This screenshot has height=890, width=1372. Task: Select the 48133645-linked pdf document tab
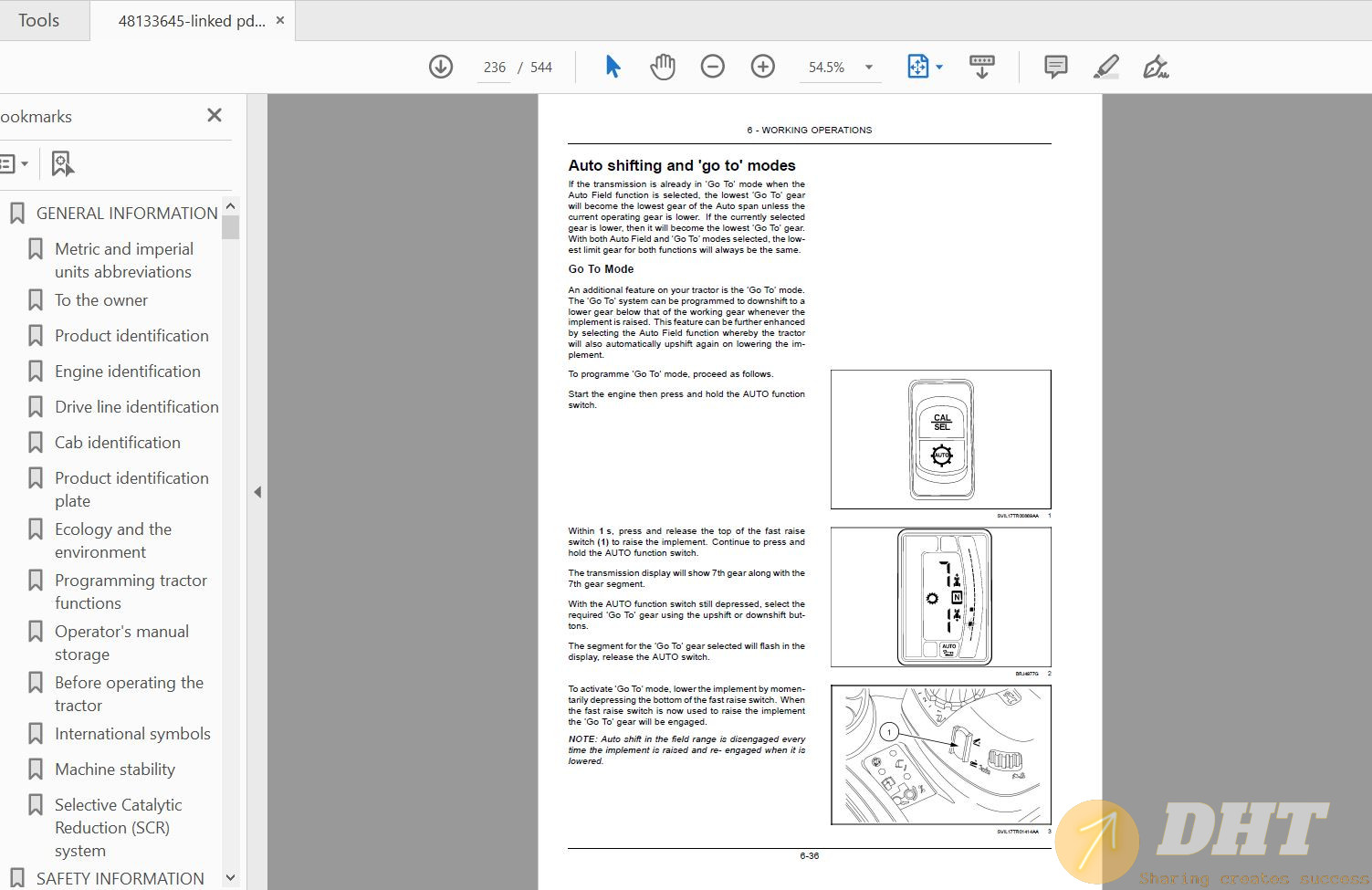[192, 20]
